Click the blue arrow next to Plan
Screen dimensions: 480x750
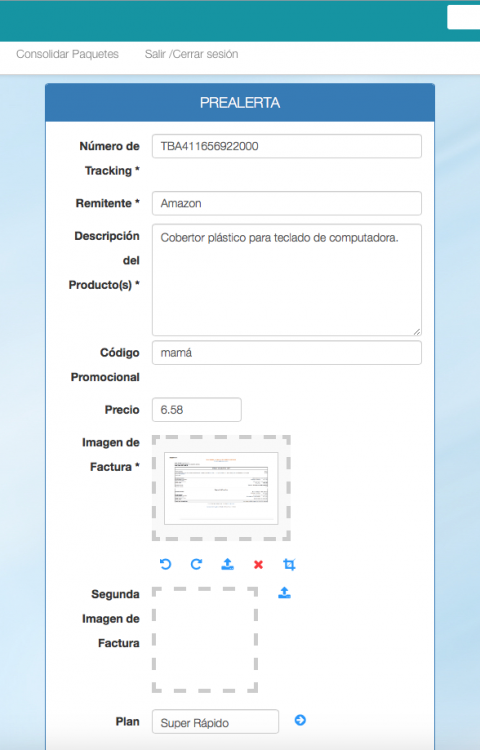pyautogui.click(x=300, y=720)
